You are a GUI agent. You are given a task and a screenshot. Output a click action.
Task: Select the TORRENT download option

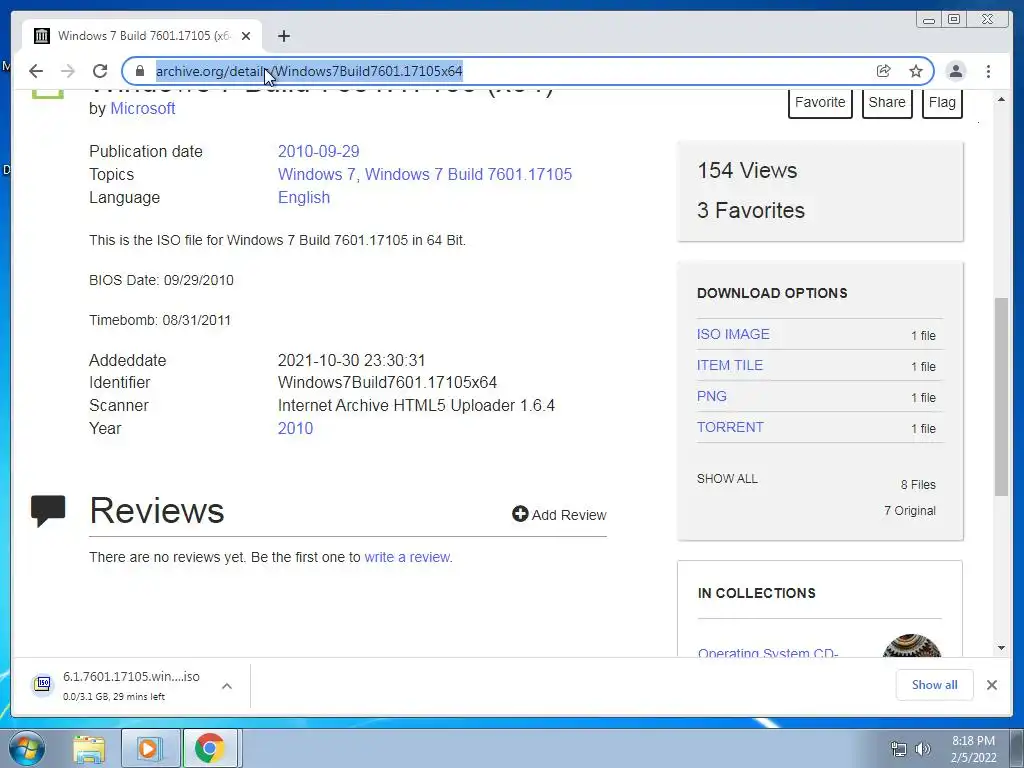tap(730, 427)
